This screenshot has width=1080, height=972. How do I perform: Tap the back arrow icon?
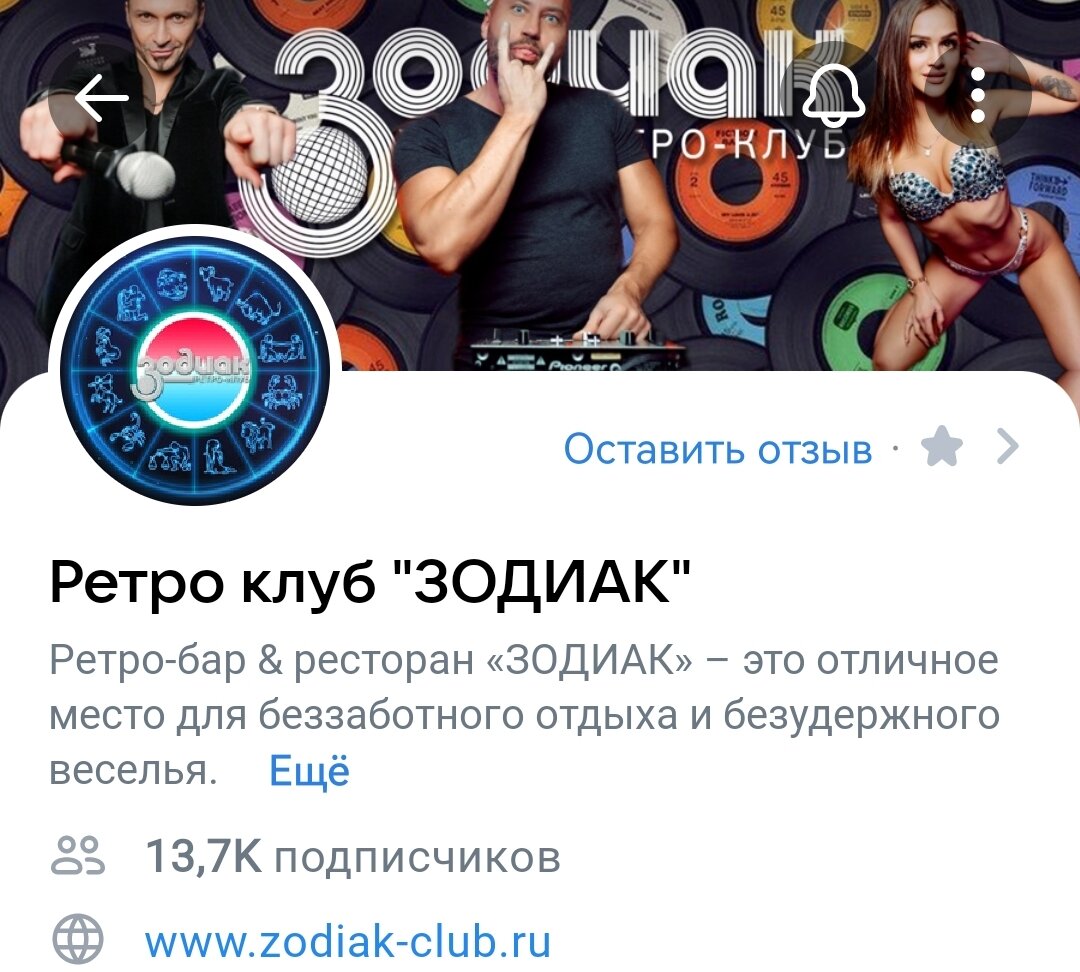click(101, 97)
